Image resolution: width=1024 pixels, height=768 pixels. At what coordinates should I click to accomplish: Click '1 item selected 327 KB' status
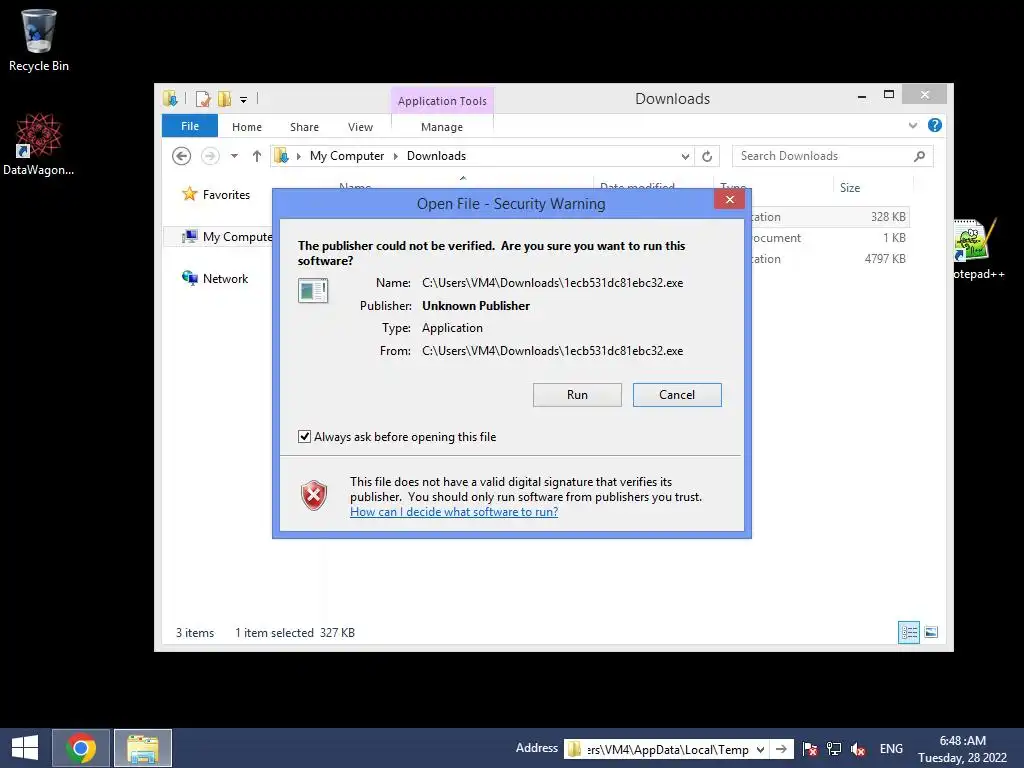[x=295, y=633]
